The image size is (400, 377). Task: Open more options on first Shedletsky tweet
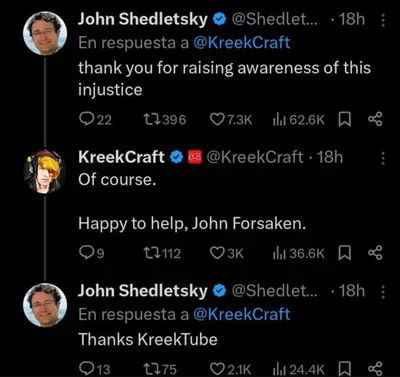pyautogui.click(x=383, y=20)
